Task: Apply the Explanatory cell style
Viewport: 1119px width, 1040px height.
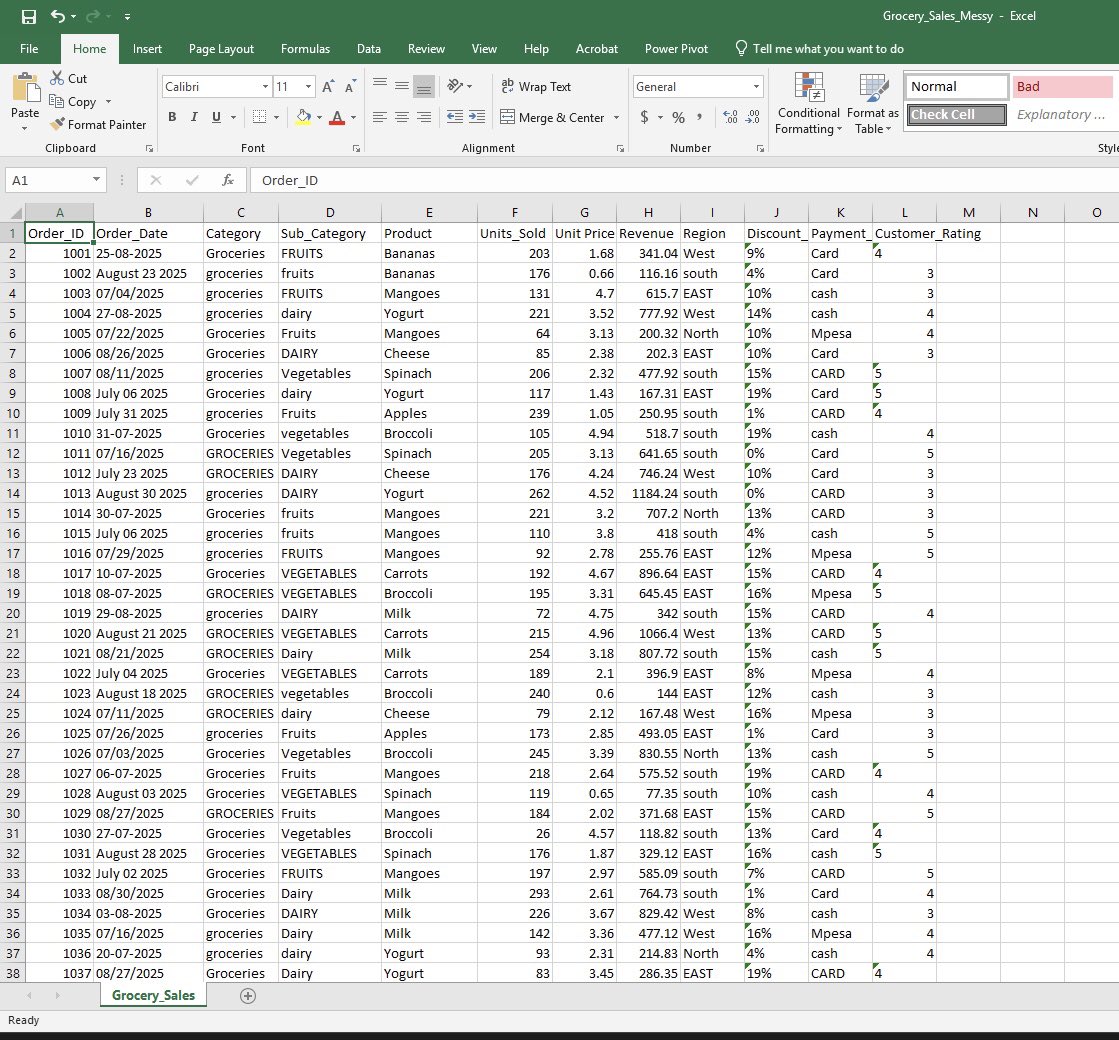Action: coord(1063,114)
